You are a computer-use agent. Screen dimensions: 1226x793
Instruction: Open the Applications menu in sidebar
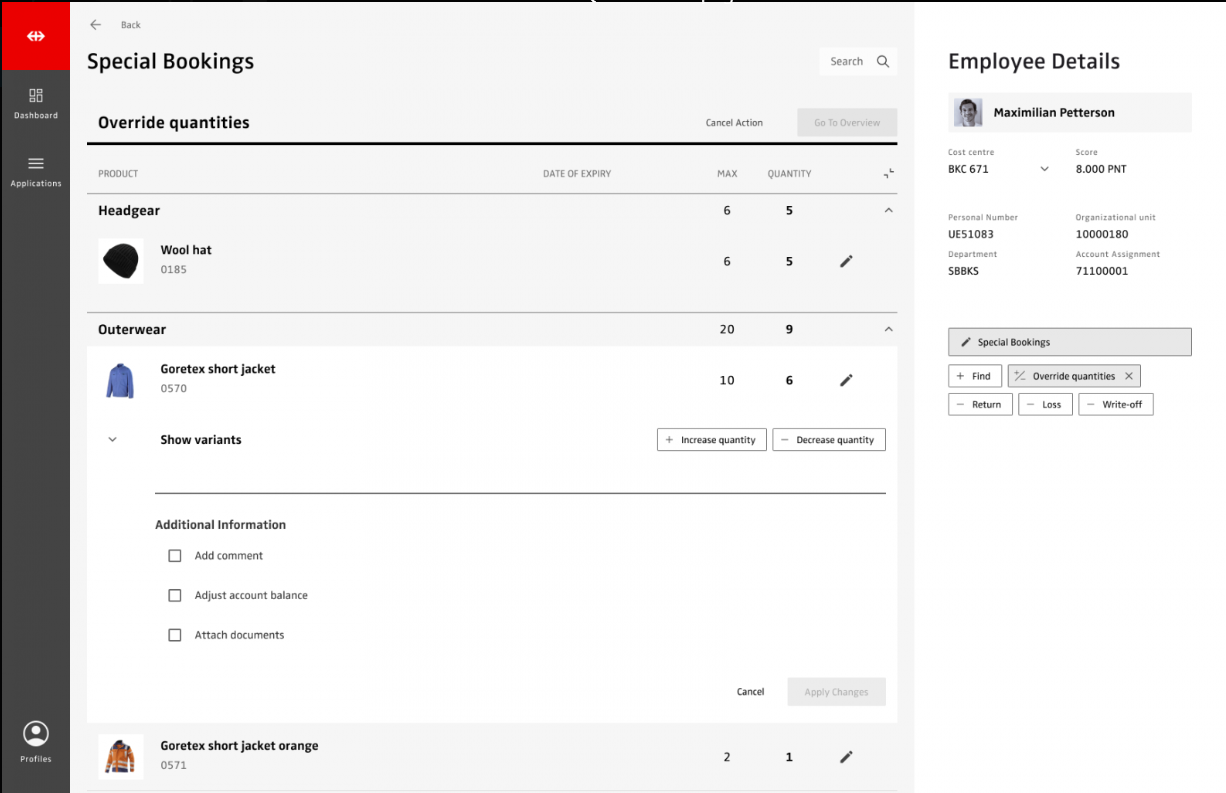(x=36, y=171)
